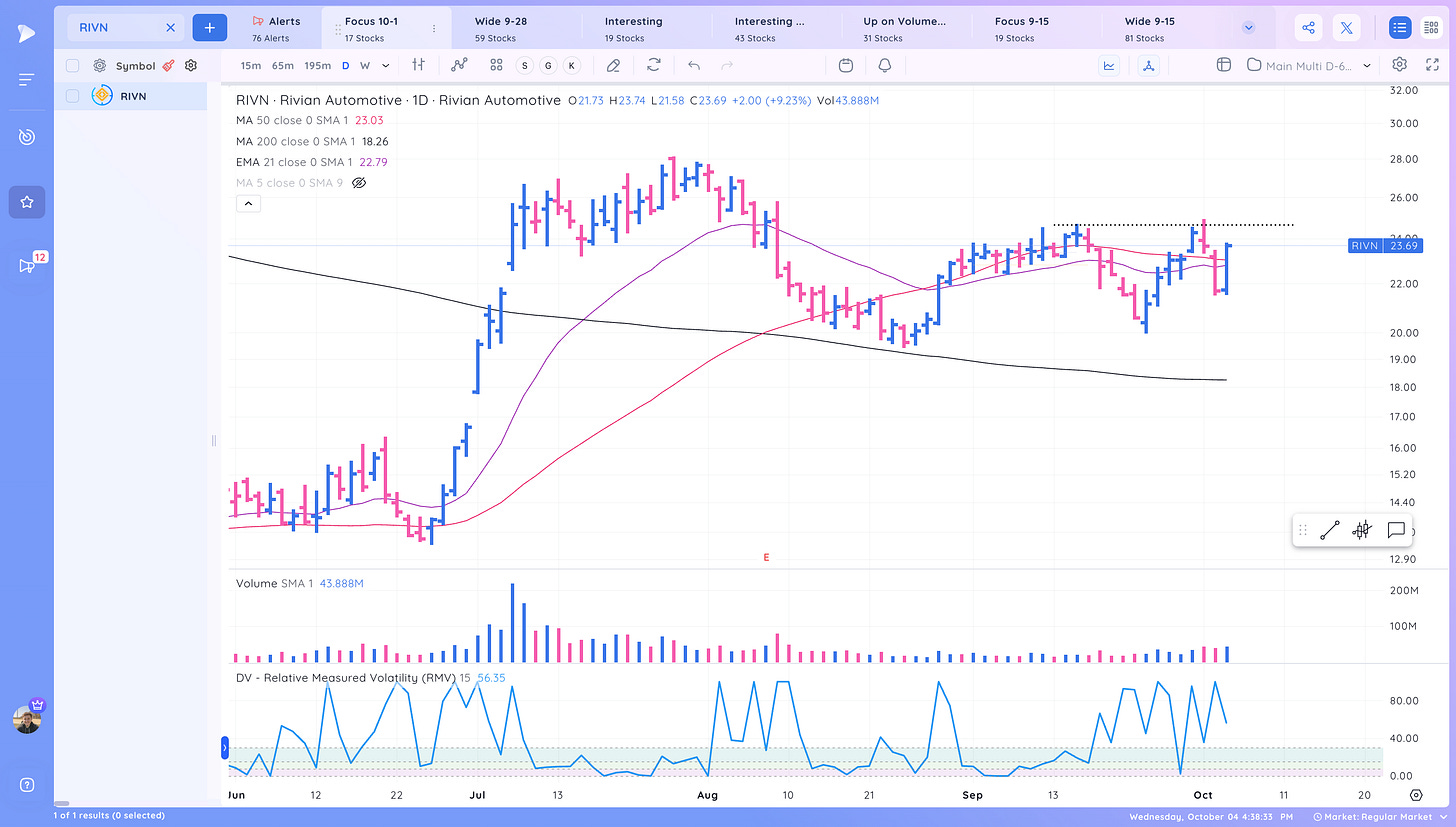Collapse the indicator legend arrow
This screenshot has height=827, width=1456.
248,204
